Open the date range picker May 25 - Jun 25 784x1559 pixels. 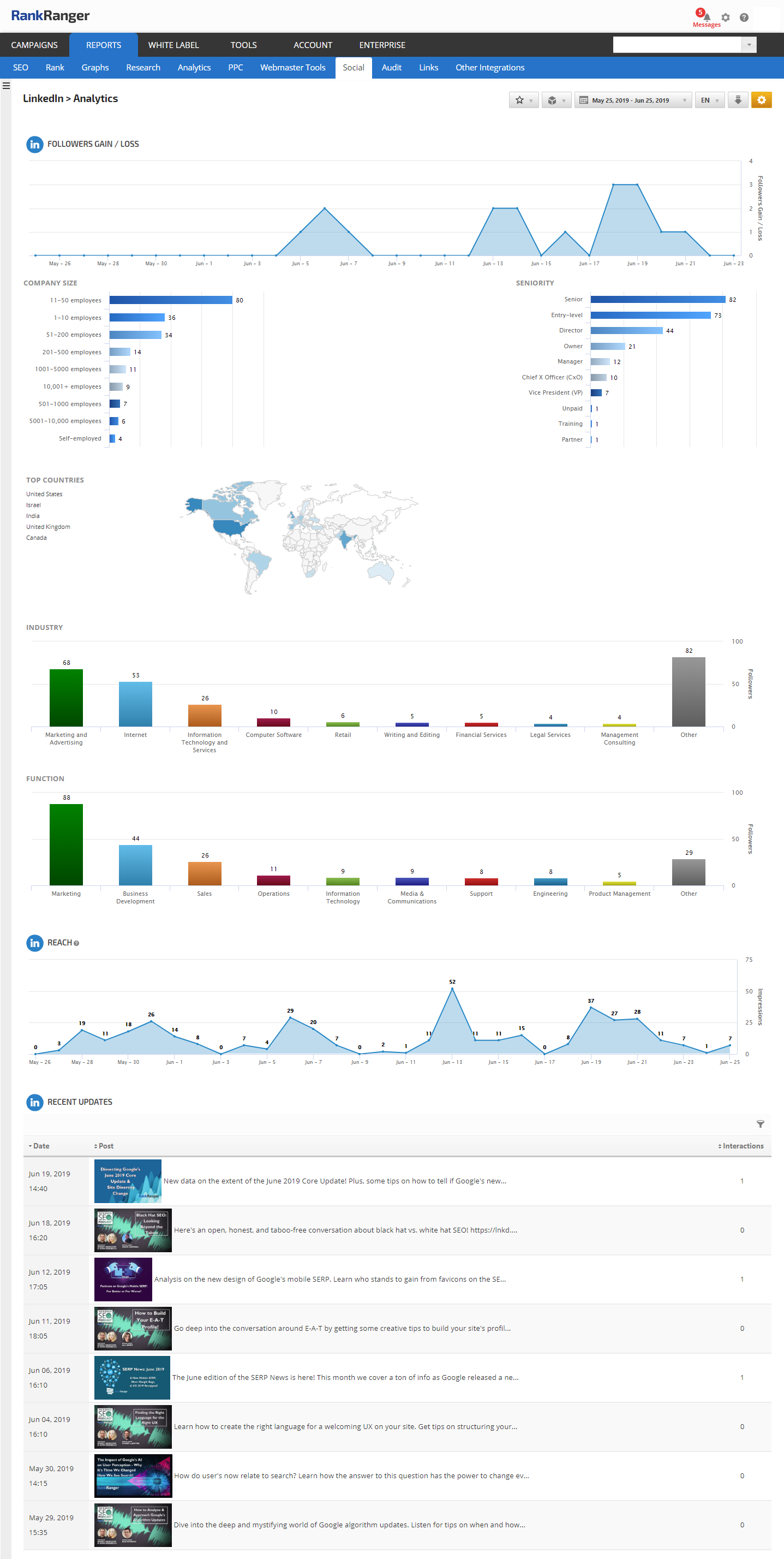point(633,100)
